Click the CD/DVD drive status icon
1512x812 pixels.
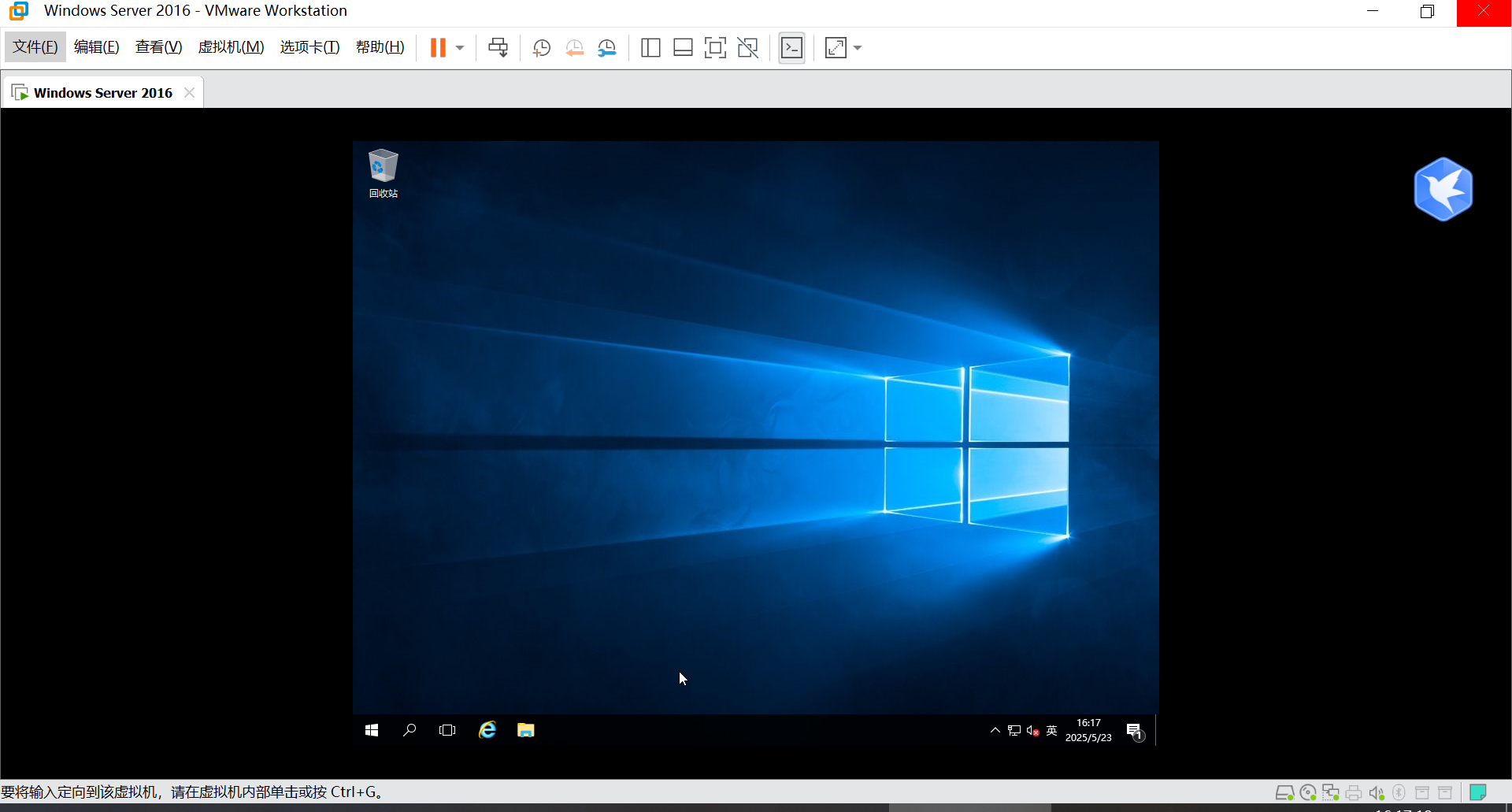click(1308, 792)
